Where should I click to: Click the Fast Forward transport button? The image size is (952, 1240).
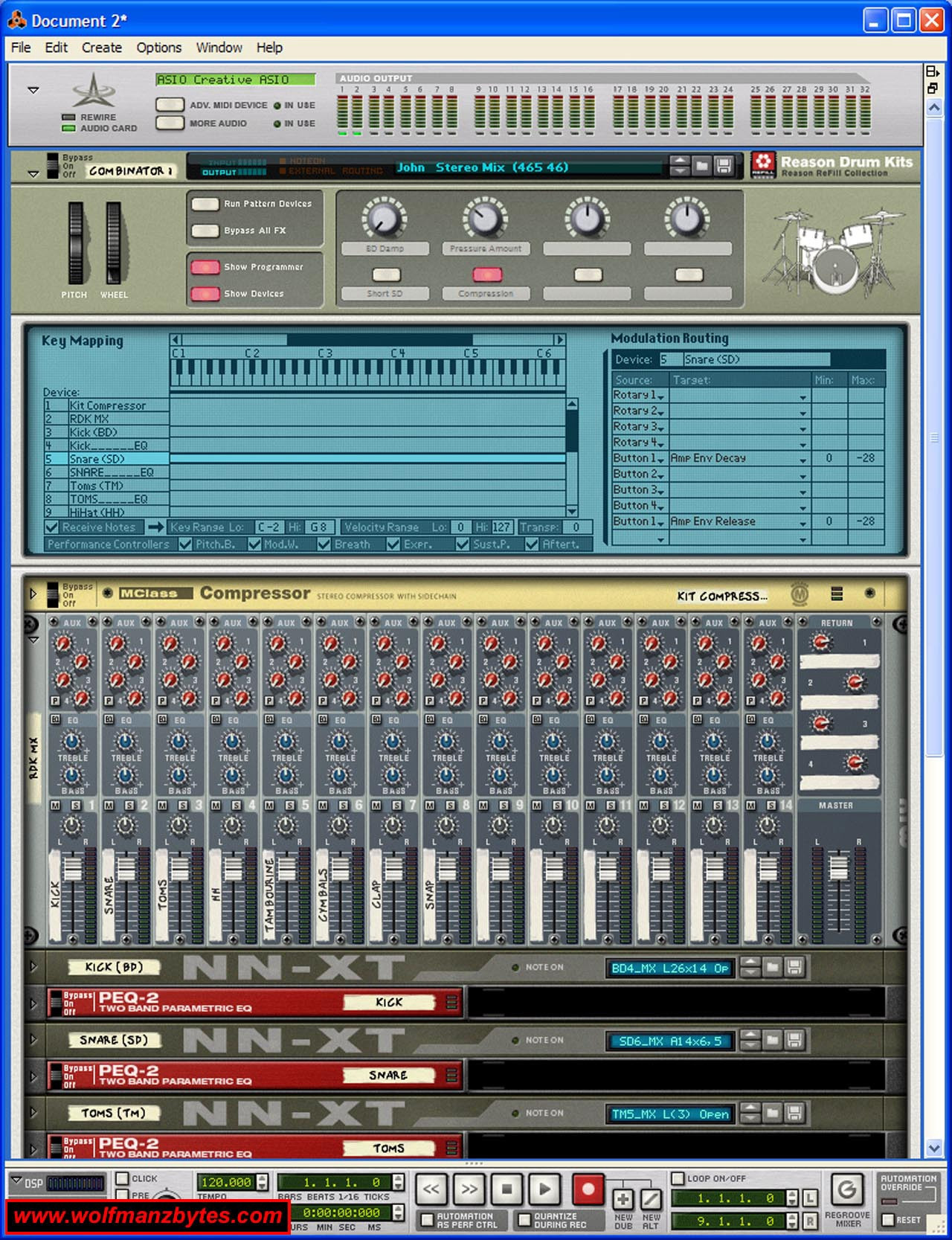pos(469,1189)
